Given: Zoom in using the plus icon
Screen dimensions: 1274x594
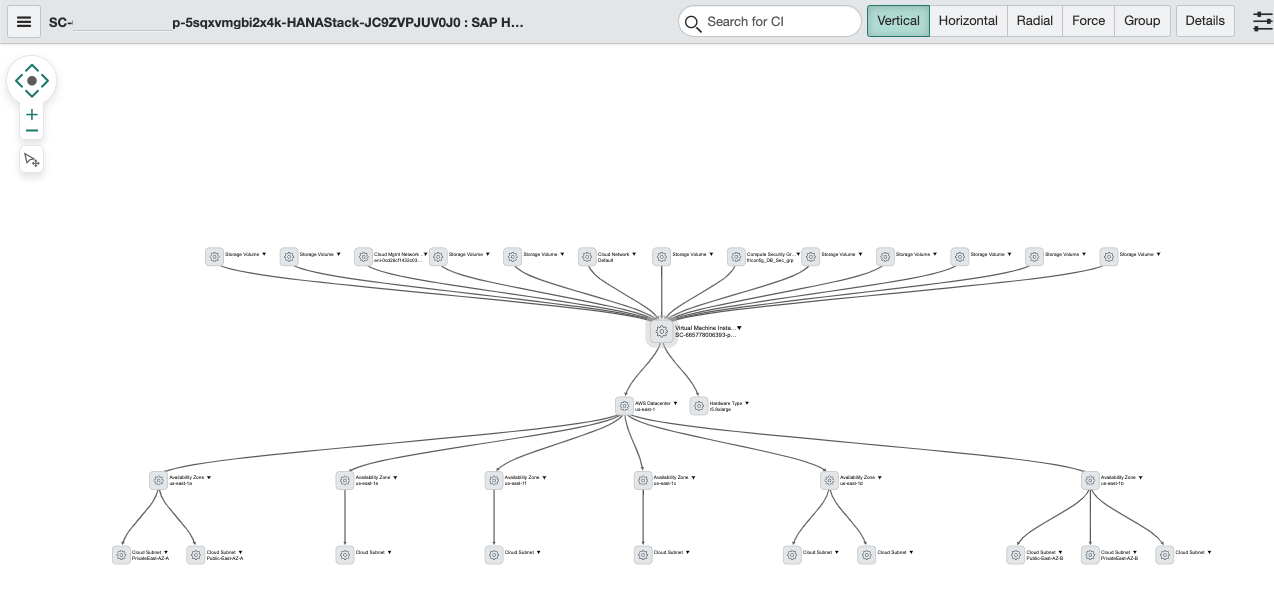Looking at the screenshot, I should point(31,114).
